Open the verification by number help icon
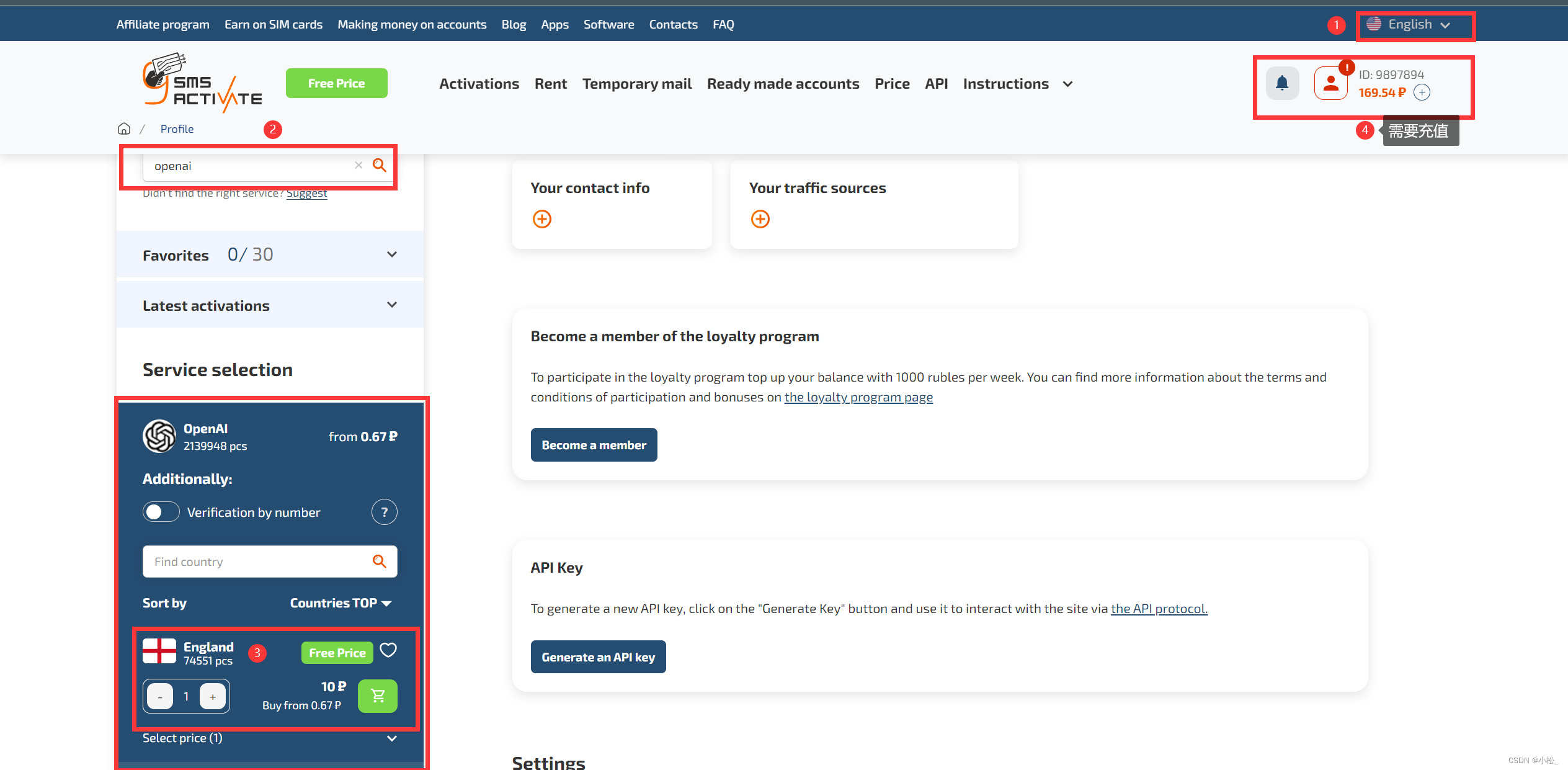 pyautogui.click(x=384, y=512)
